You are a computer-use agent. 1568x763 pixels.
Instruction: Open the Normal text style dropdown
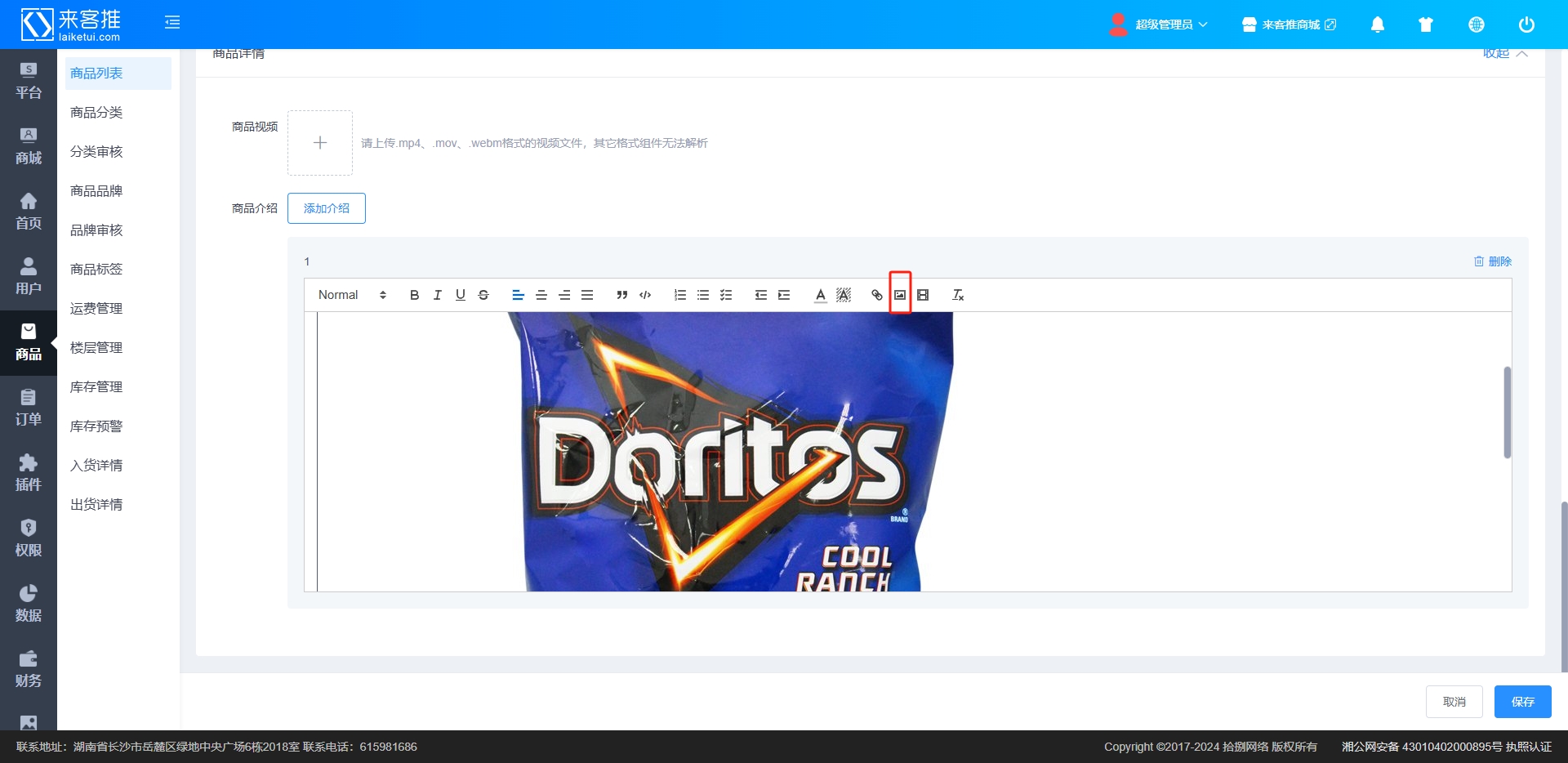[350, 295]
